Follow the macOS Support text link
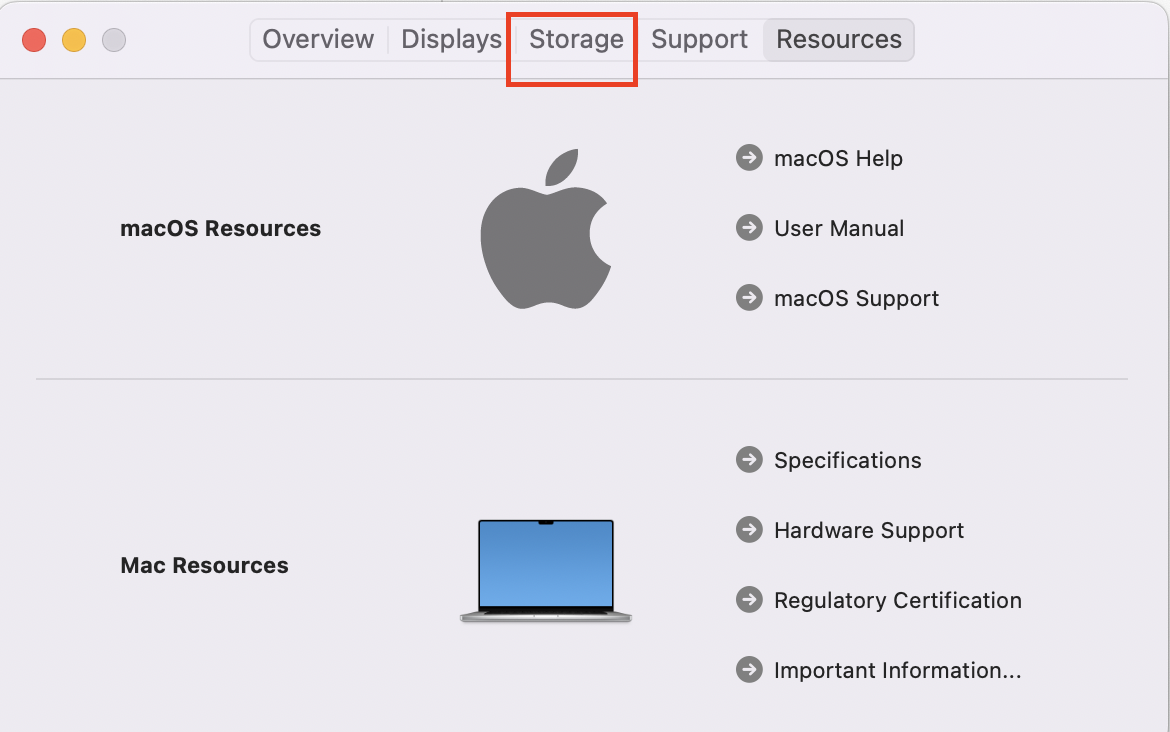Image resolution: width=1170 pixels, height=732 pixels. [856, 298]
